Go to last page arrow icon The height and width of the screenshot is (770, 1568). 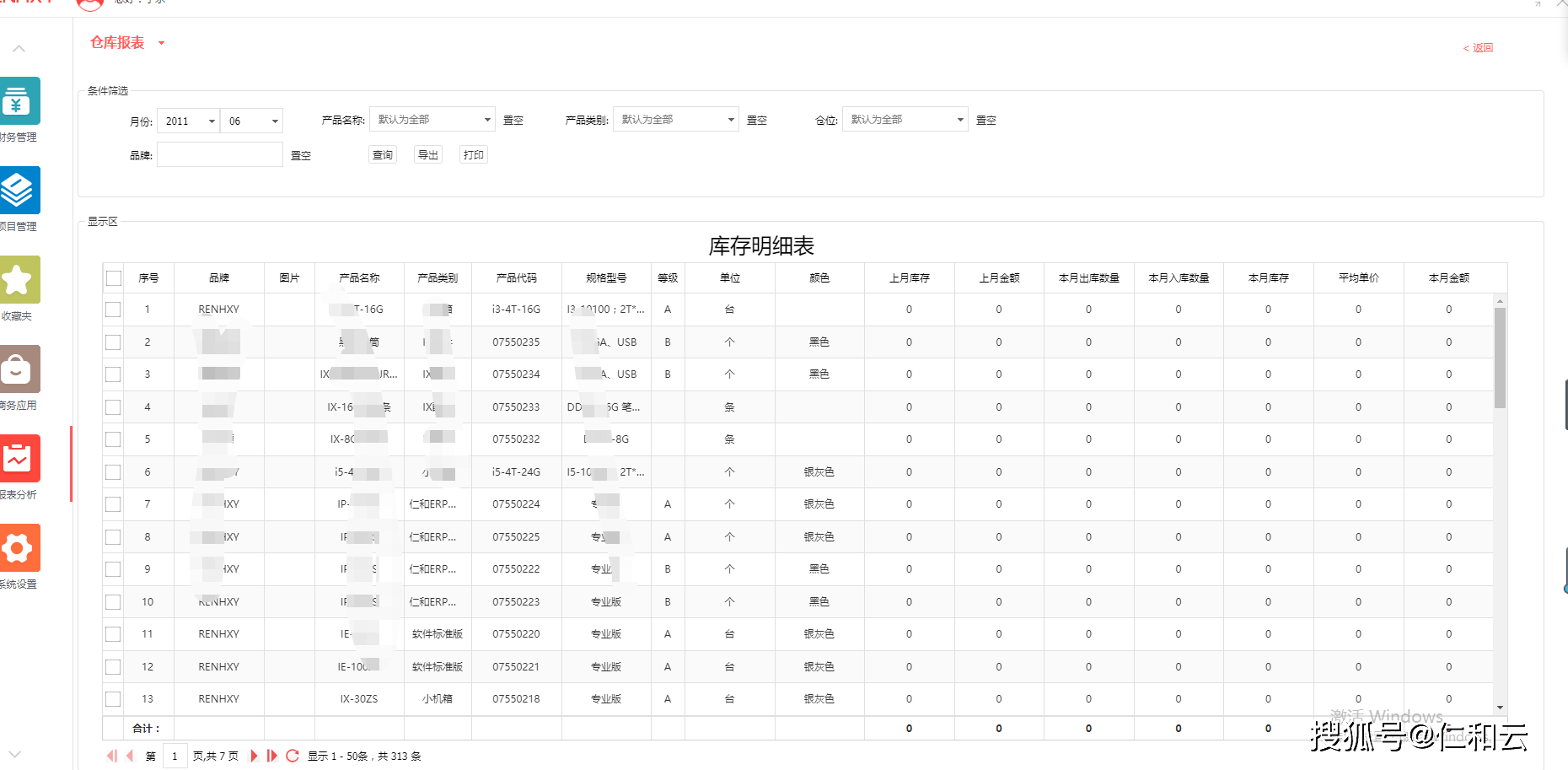tap(272, 756)
